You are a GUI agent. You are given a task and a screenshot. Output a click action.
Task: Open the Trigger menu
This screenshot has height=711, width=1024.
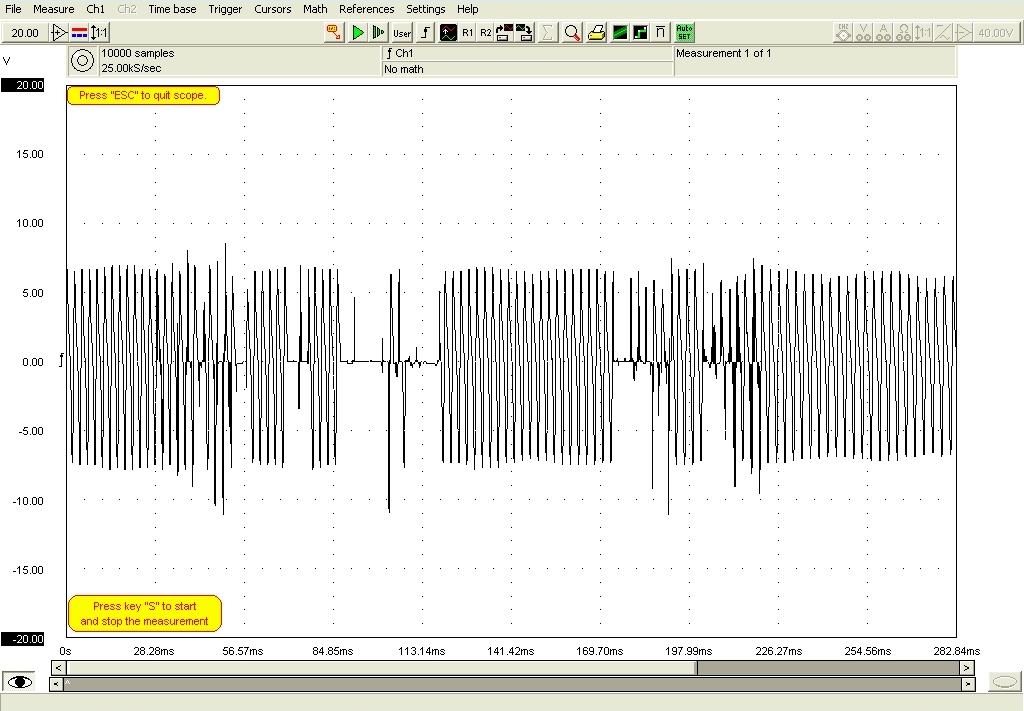click(x=225, y=9)
